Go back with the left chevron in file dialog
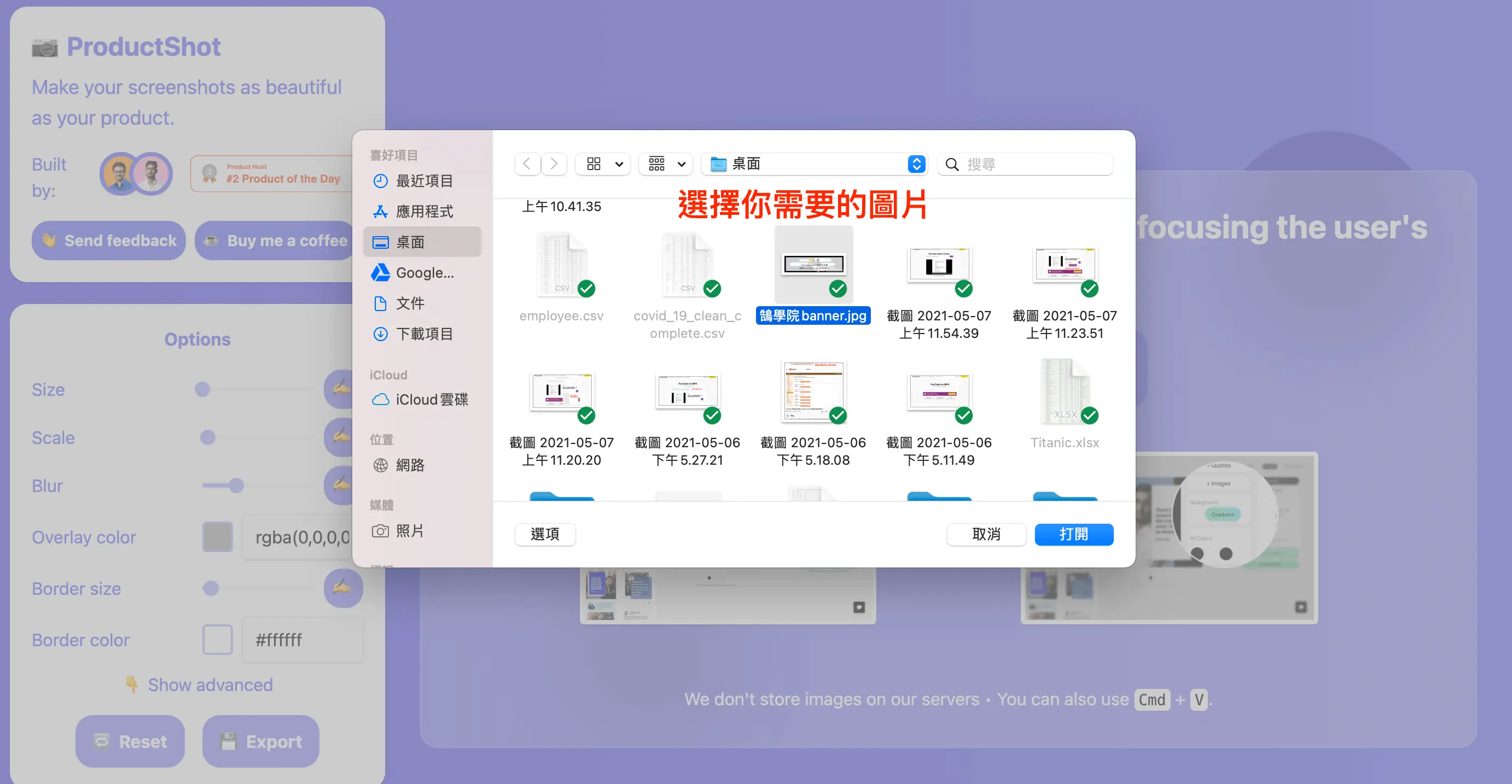This screenshot has width=1512, height=784. [x=527, y=163]
